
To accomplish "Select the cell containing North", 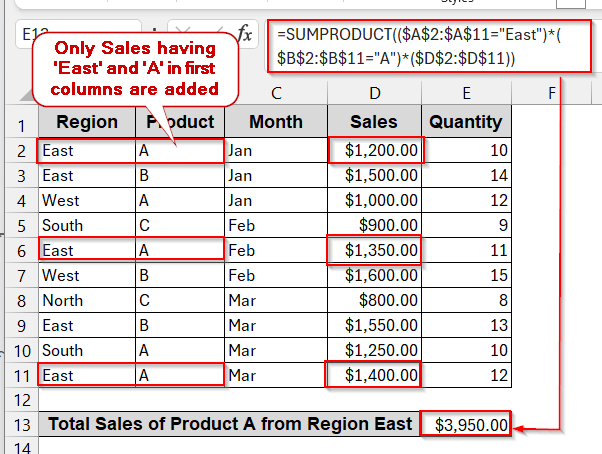I will click(87, 300).
